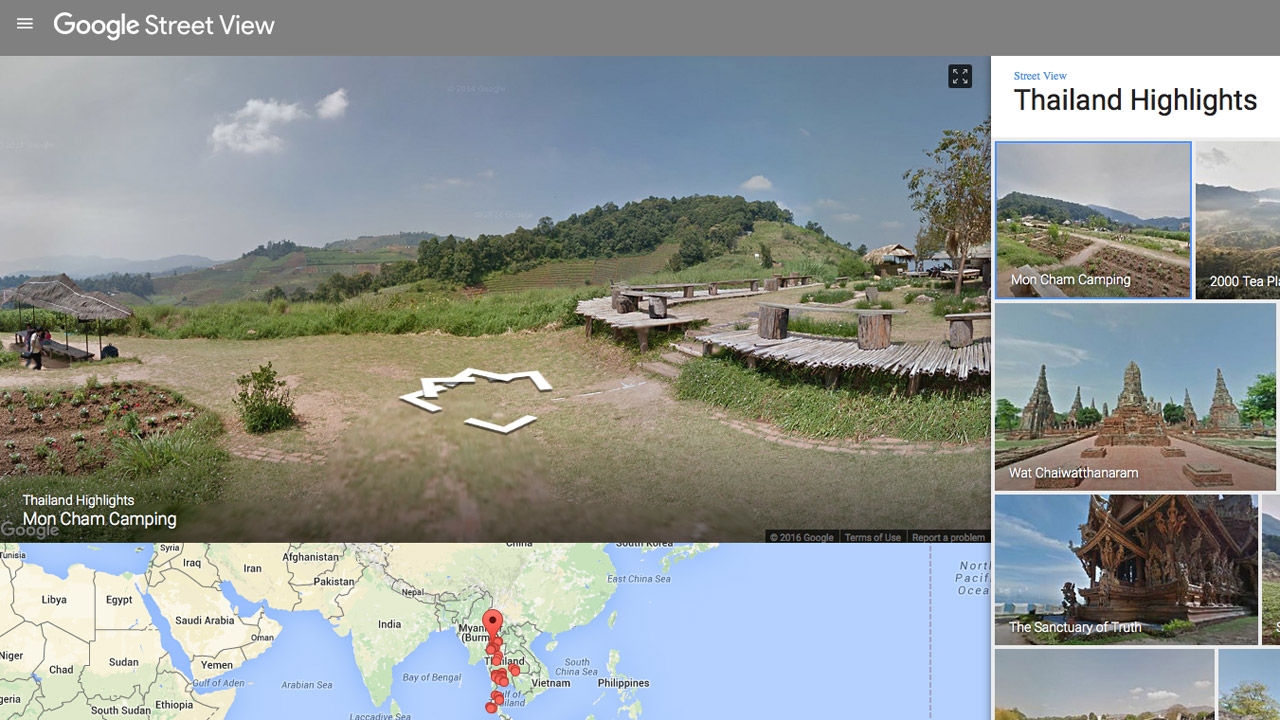Enter fullscreen mode on the panorama
Screen dimensions: 1280x720
[960, 76]
